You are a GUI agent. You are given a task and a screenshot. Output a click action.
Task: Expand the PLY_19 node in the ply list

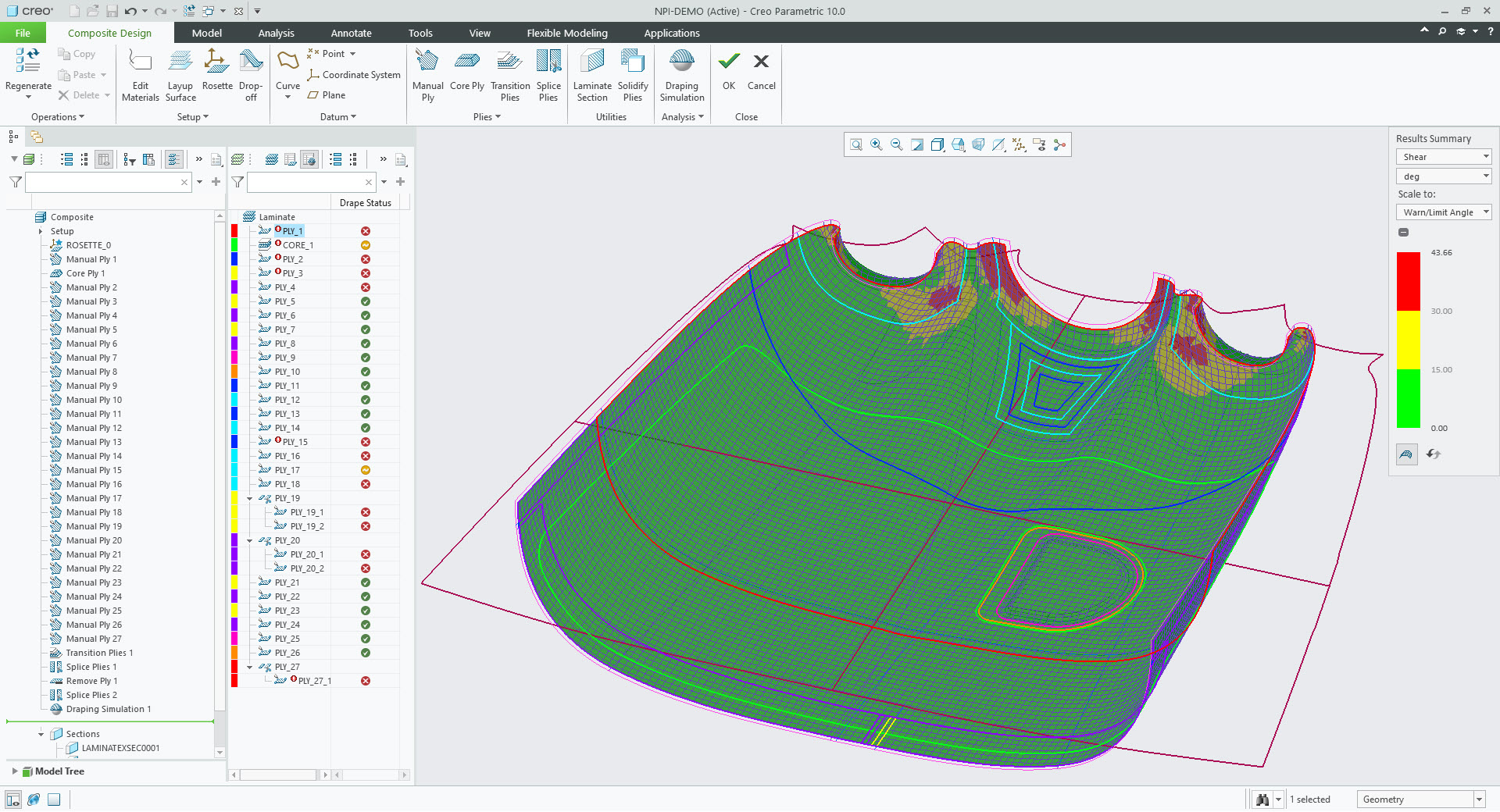click(250, 498)
